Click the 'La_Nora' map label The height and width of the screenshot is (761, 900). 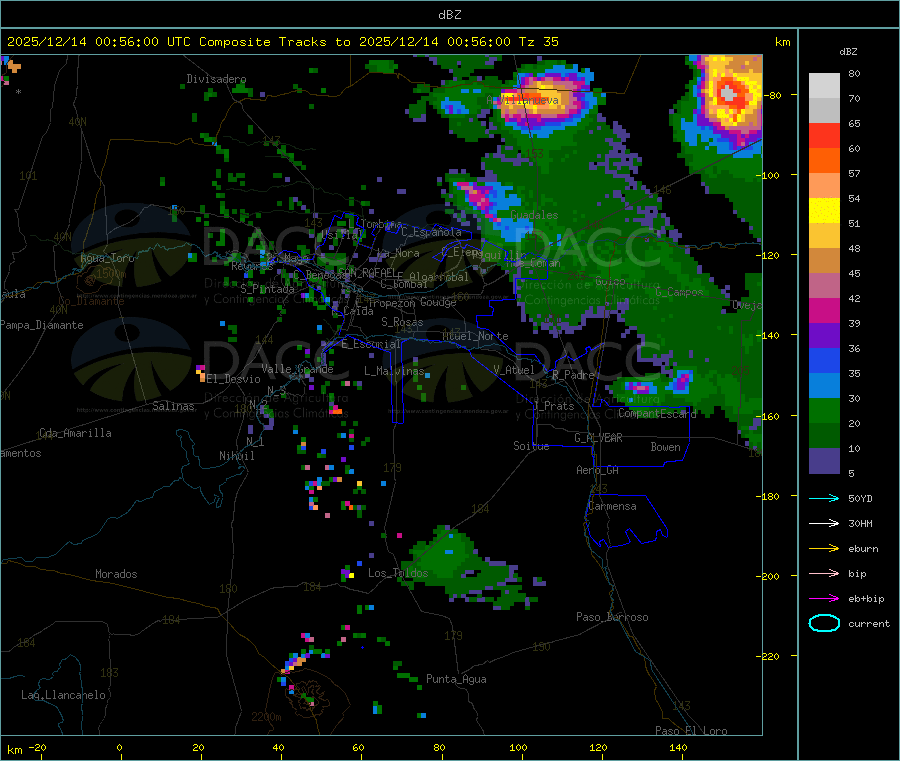point(398,253)
